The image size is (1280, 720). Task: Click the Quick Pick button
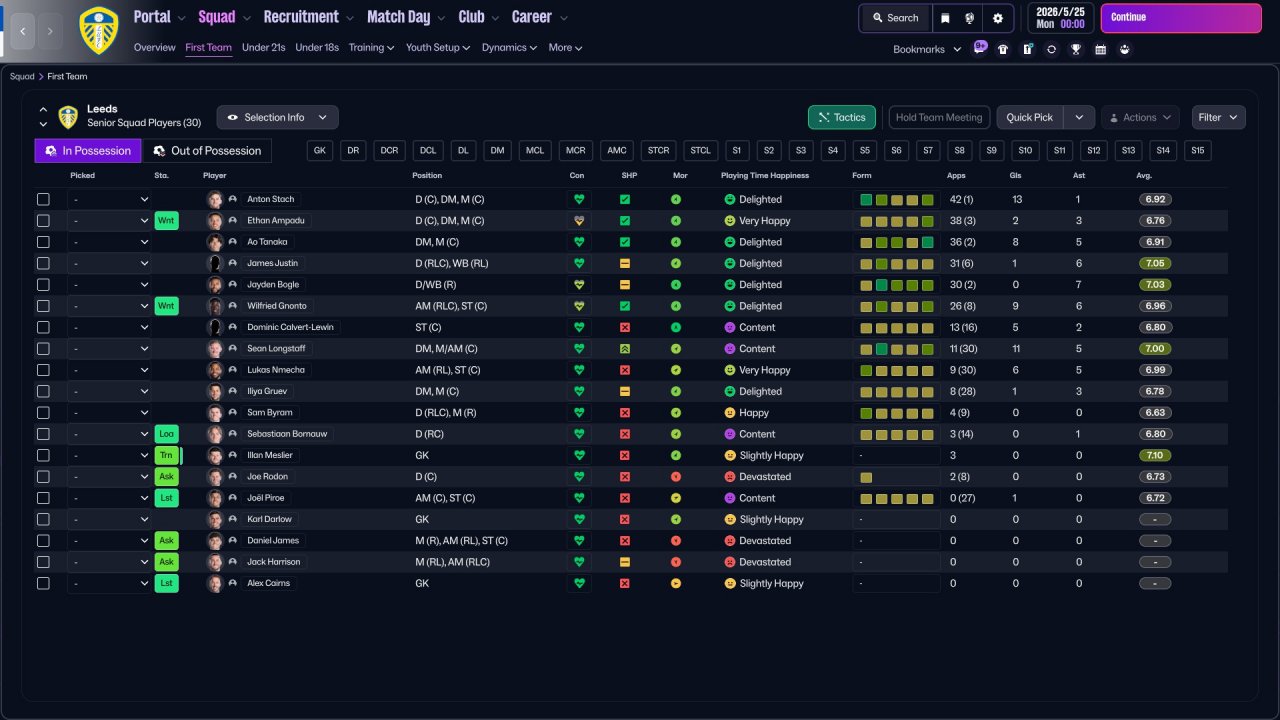[x=1030, y=117]
